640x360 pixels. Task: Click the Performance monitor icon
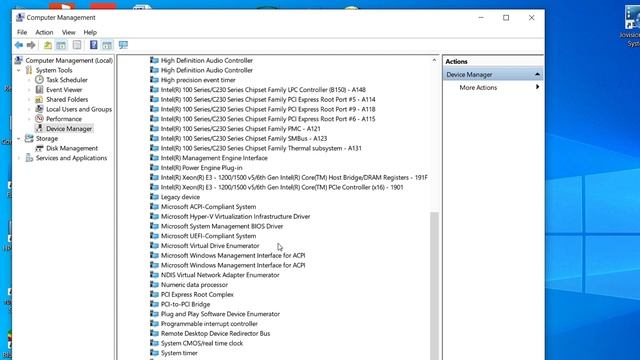[39, 119]
